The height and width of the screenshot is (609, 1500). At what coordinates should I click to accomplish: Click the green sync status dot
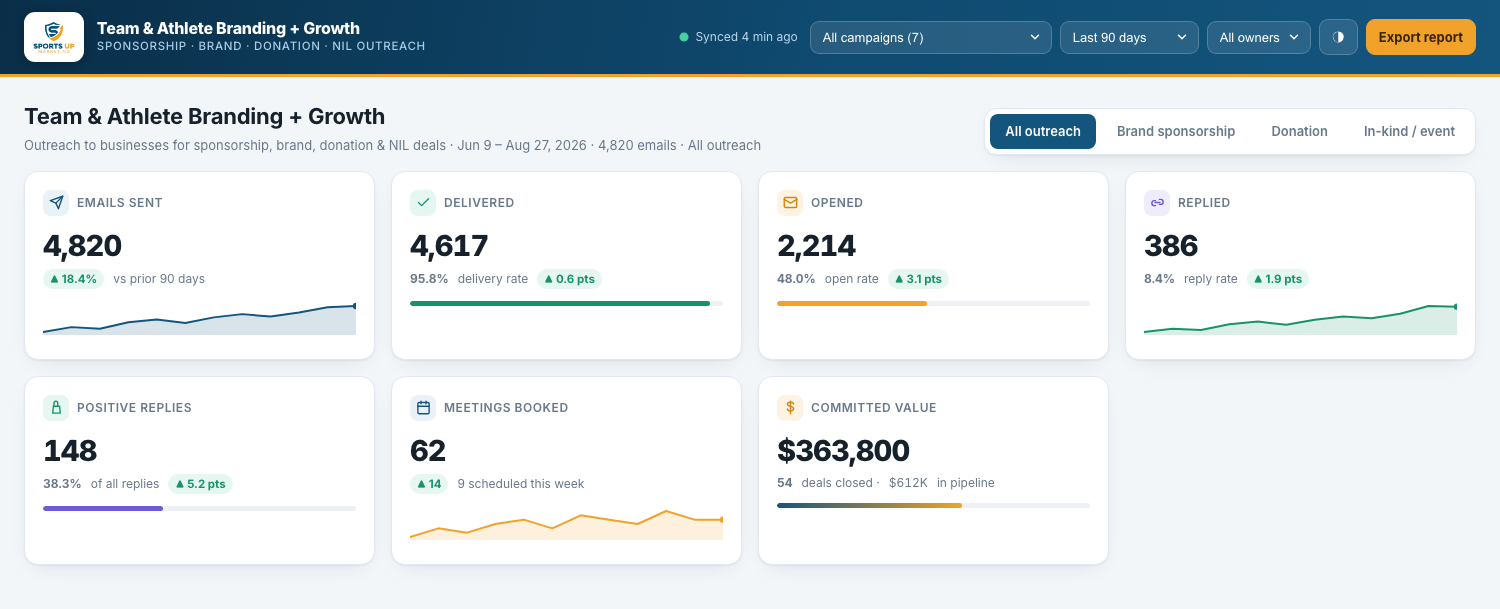pos(684,37)
